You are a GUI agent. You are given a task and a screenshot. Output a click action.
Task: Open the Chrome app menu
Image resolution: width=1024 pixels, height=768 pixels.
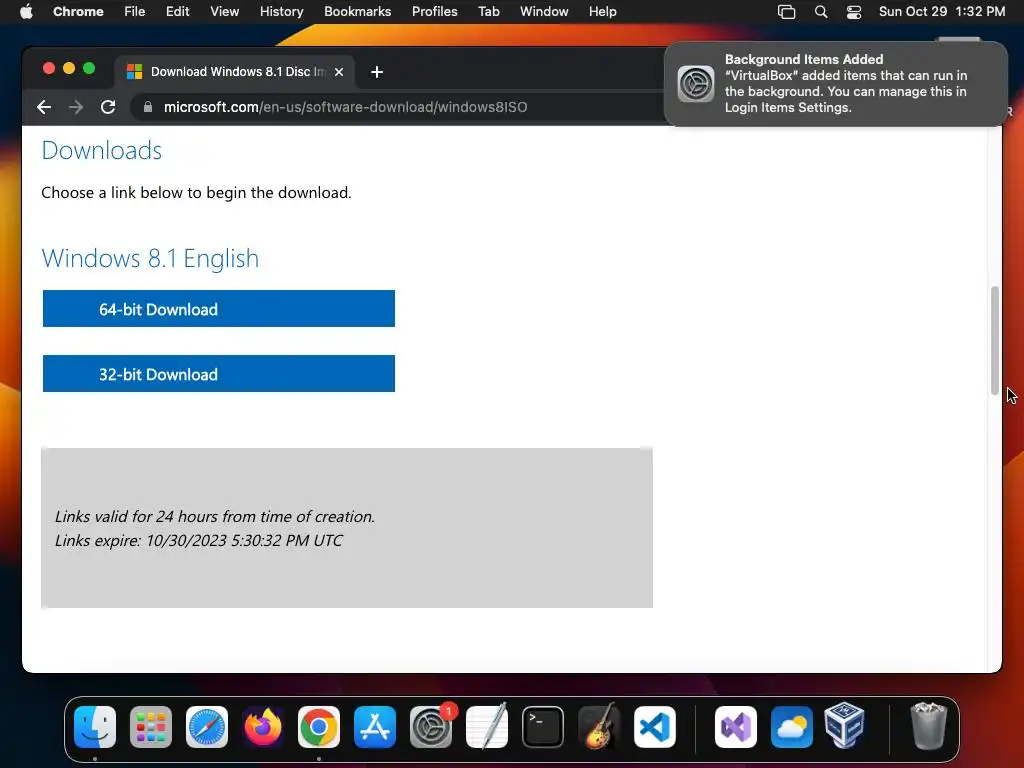tap(78, 12)
